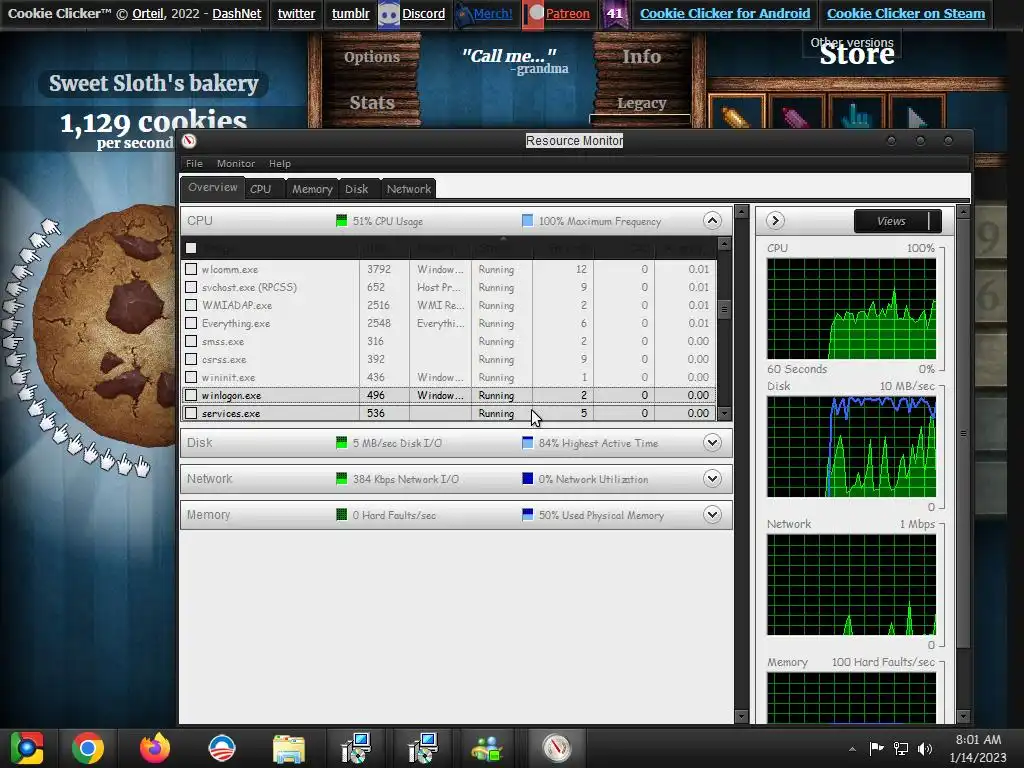Click the second network computers taskbar icon

tap(423, 748)
